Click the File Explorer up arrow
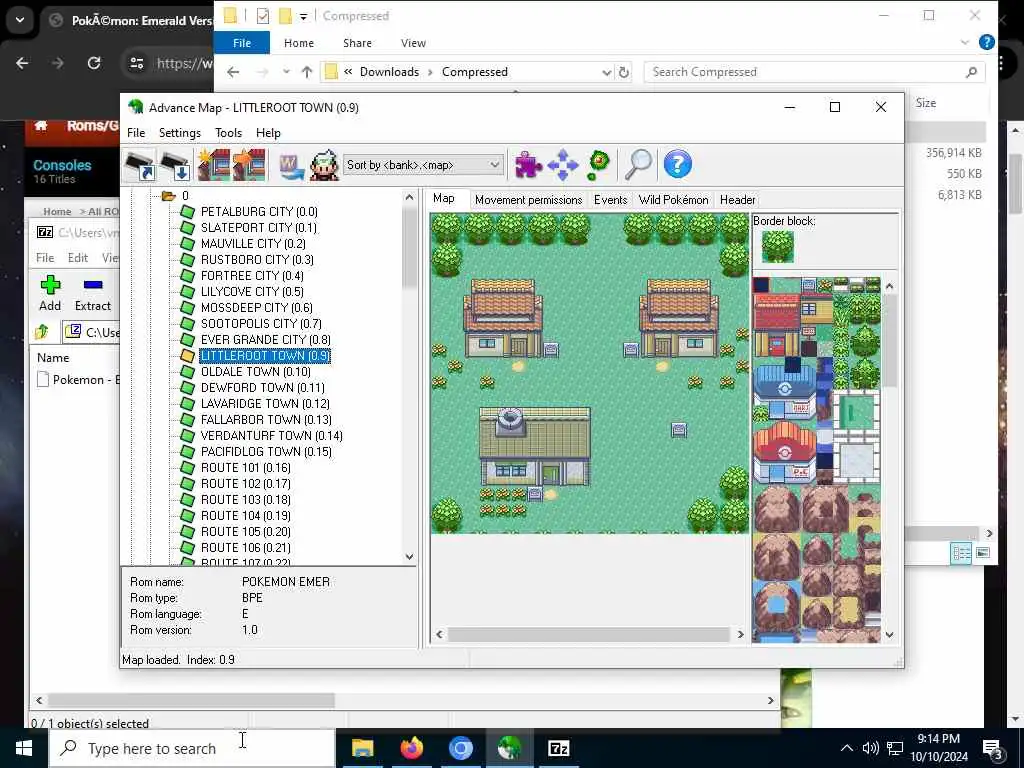 click(x=307, y=72)
